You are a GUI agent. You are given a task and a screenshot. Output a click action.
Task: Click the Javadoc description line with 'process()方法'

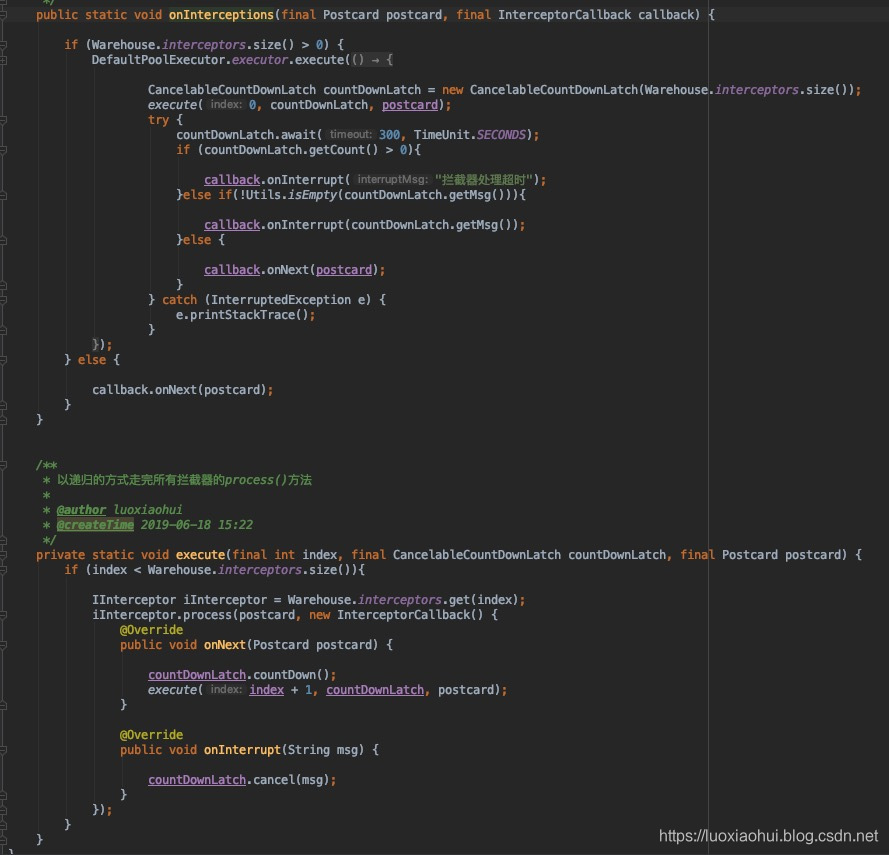coord(184,480)
